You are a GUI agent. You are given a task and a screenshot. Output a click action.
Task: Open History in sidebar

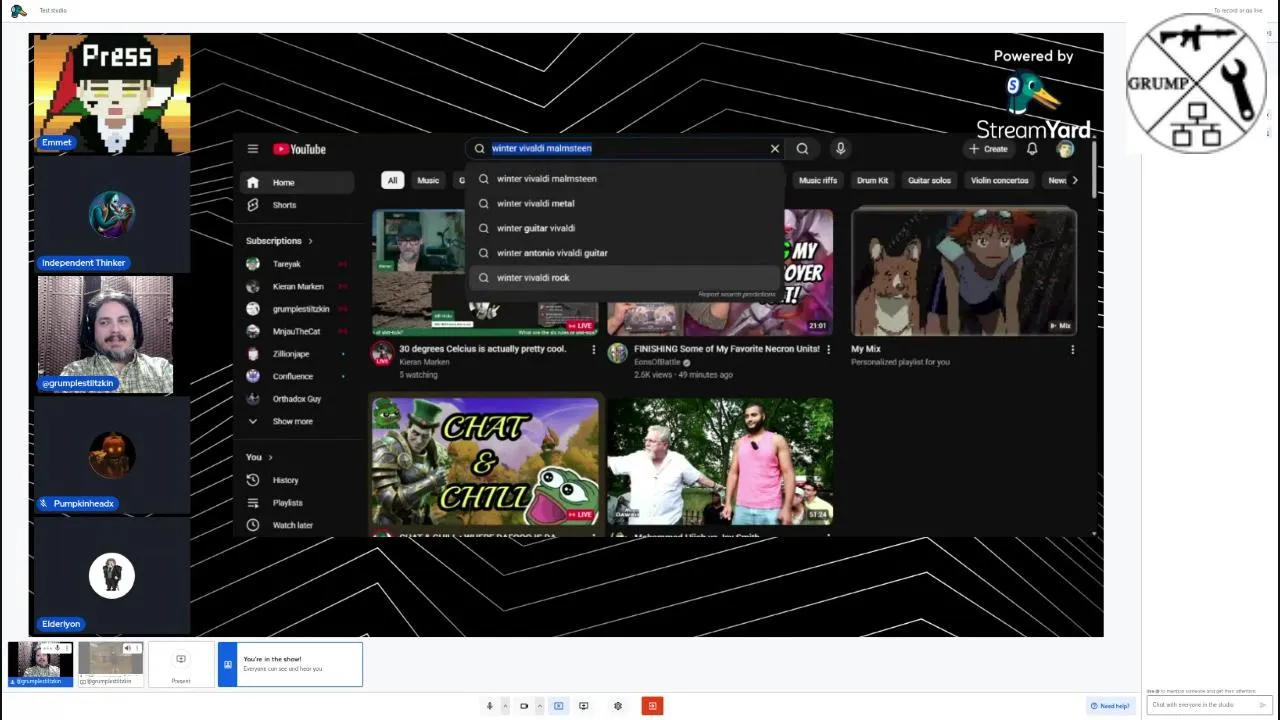click(x=297, y=480)
